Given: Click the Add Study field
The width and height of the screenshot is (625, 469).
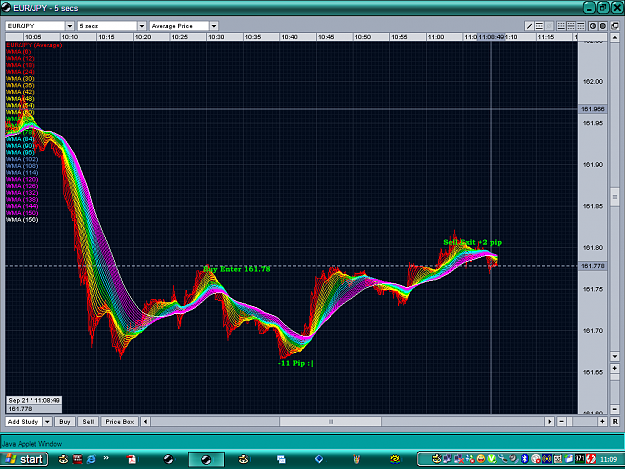Looking at the screenshot, I should [x=24, y=422].
